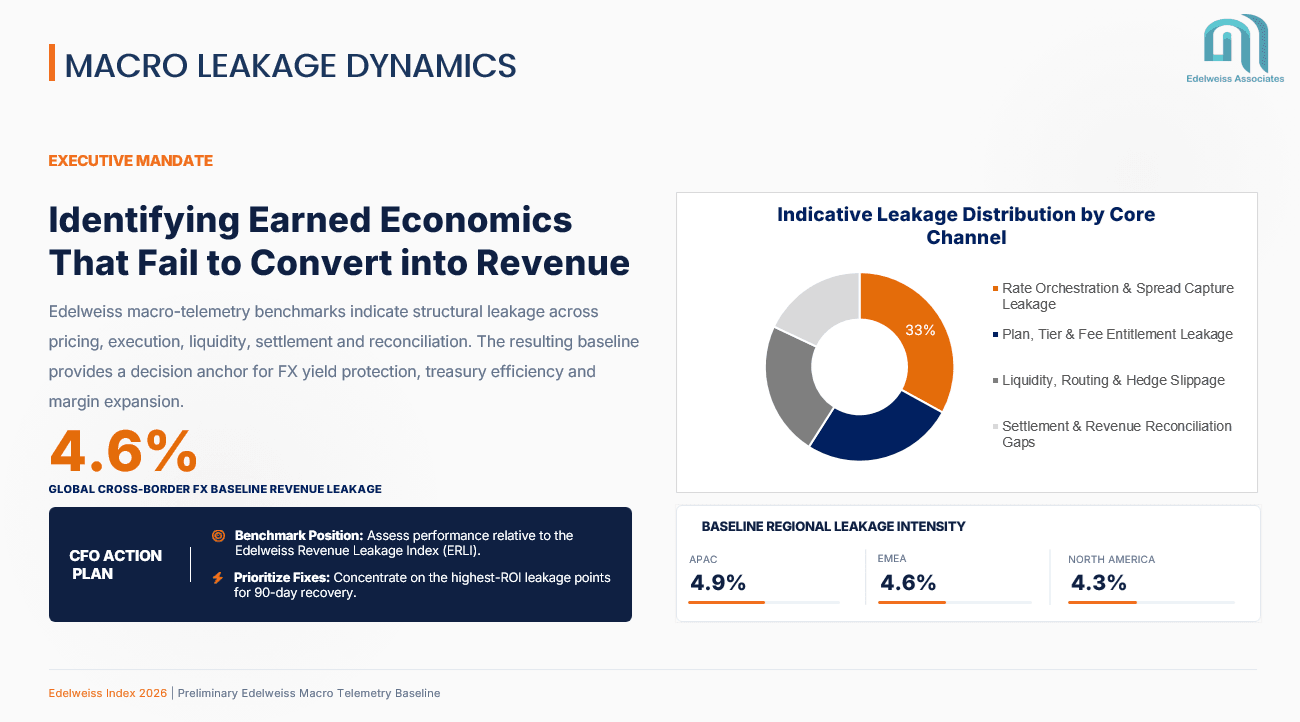Viewport: 1300px width, 722px height.
Task: Click the CFO ACTION PLAN label
Action: tap(115, 565)
